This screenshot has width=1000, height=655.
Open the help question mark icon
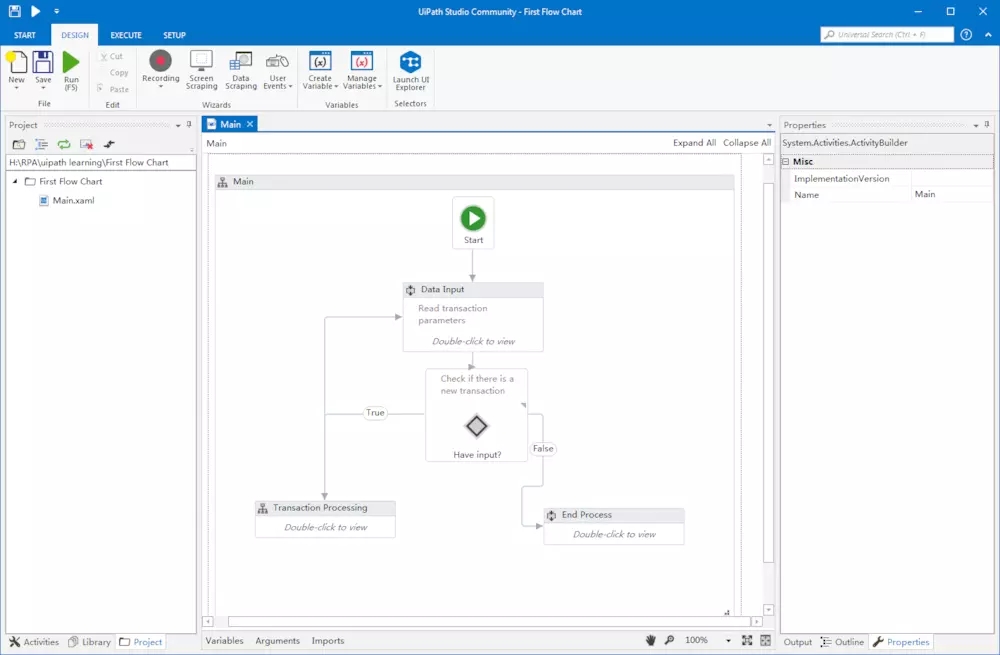[x=966, y=34]
